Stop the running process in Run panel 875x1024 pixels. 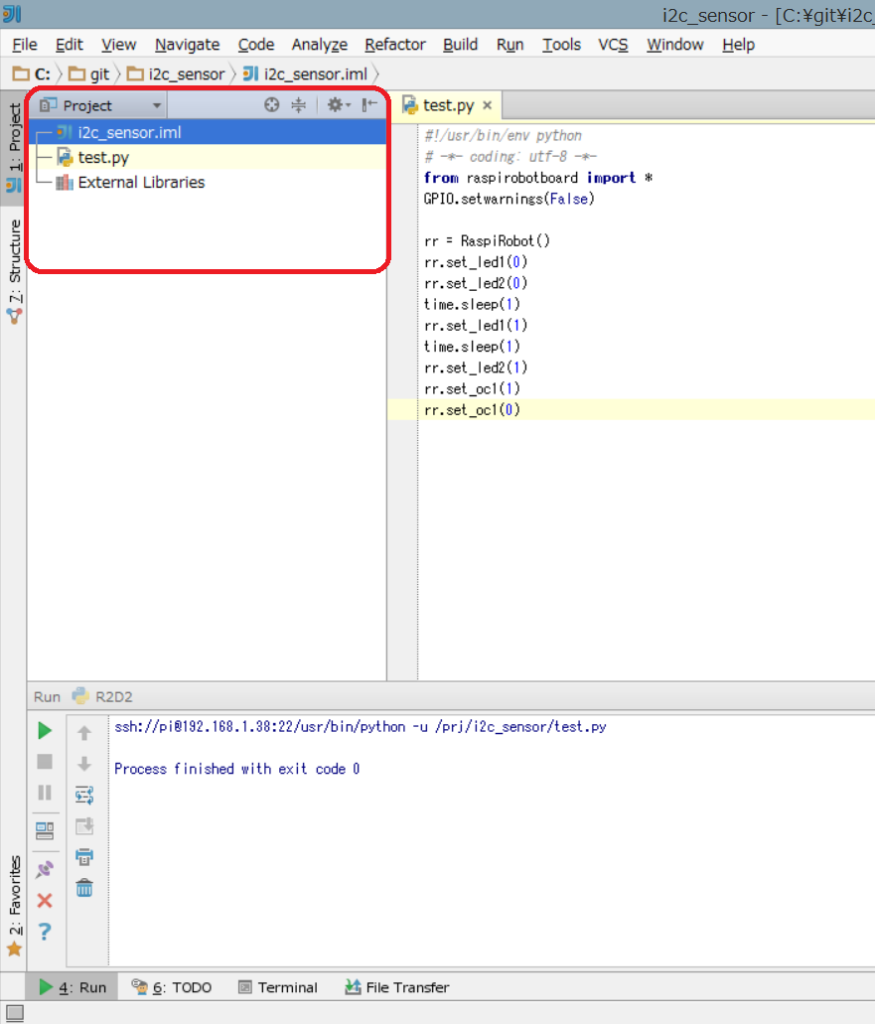click(44, 762)
